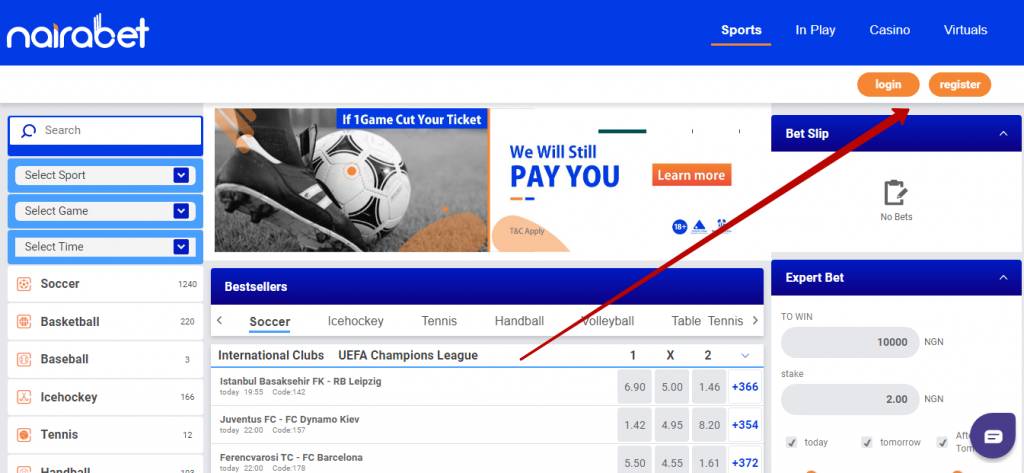Screen dimensions: 1024x473
Task: Click the Basketball icon in sidebar
Action: pos(24,321)
